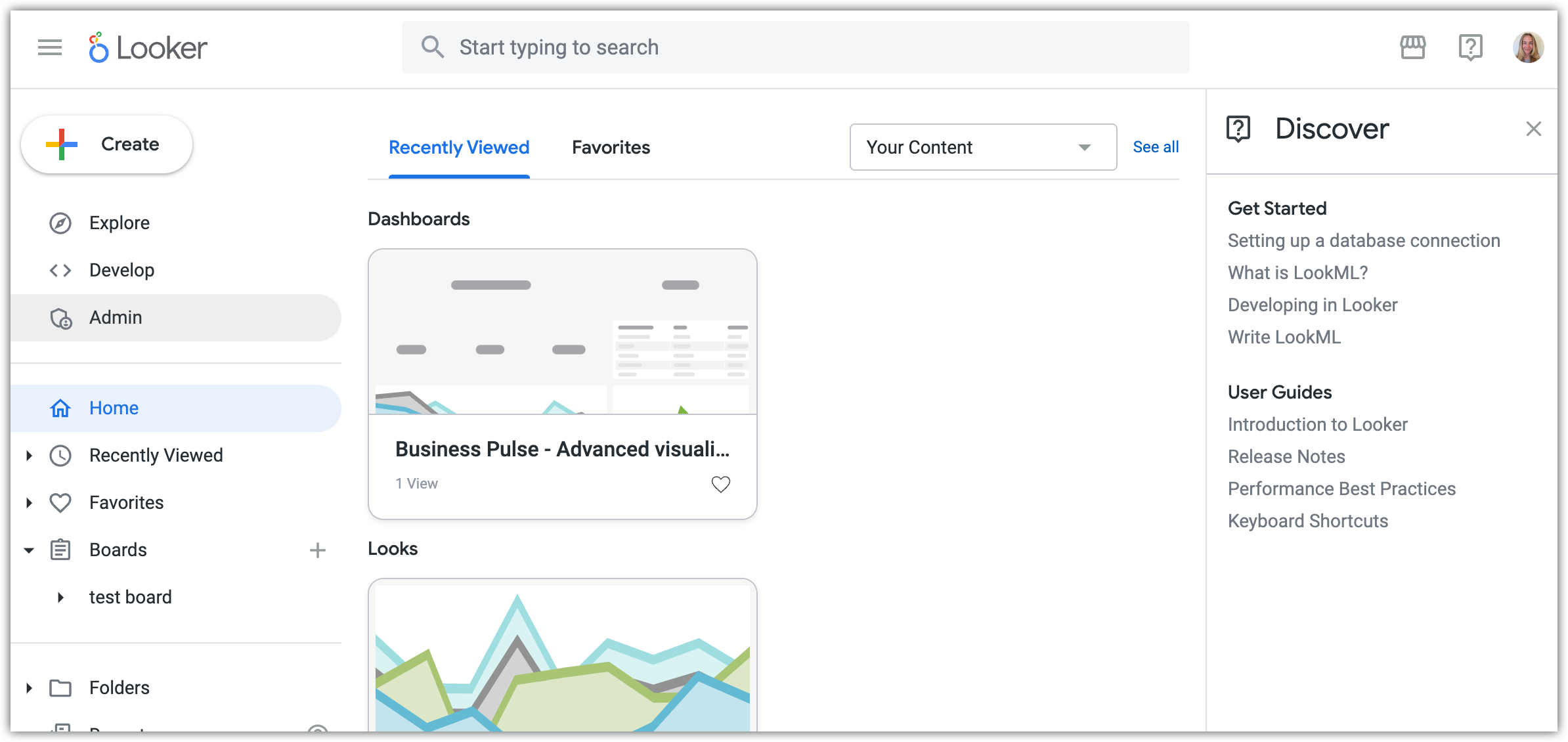
Task: Expand the Recently Viewed sidebar section
Action: point(29,456)
